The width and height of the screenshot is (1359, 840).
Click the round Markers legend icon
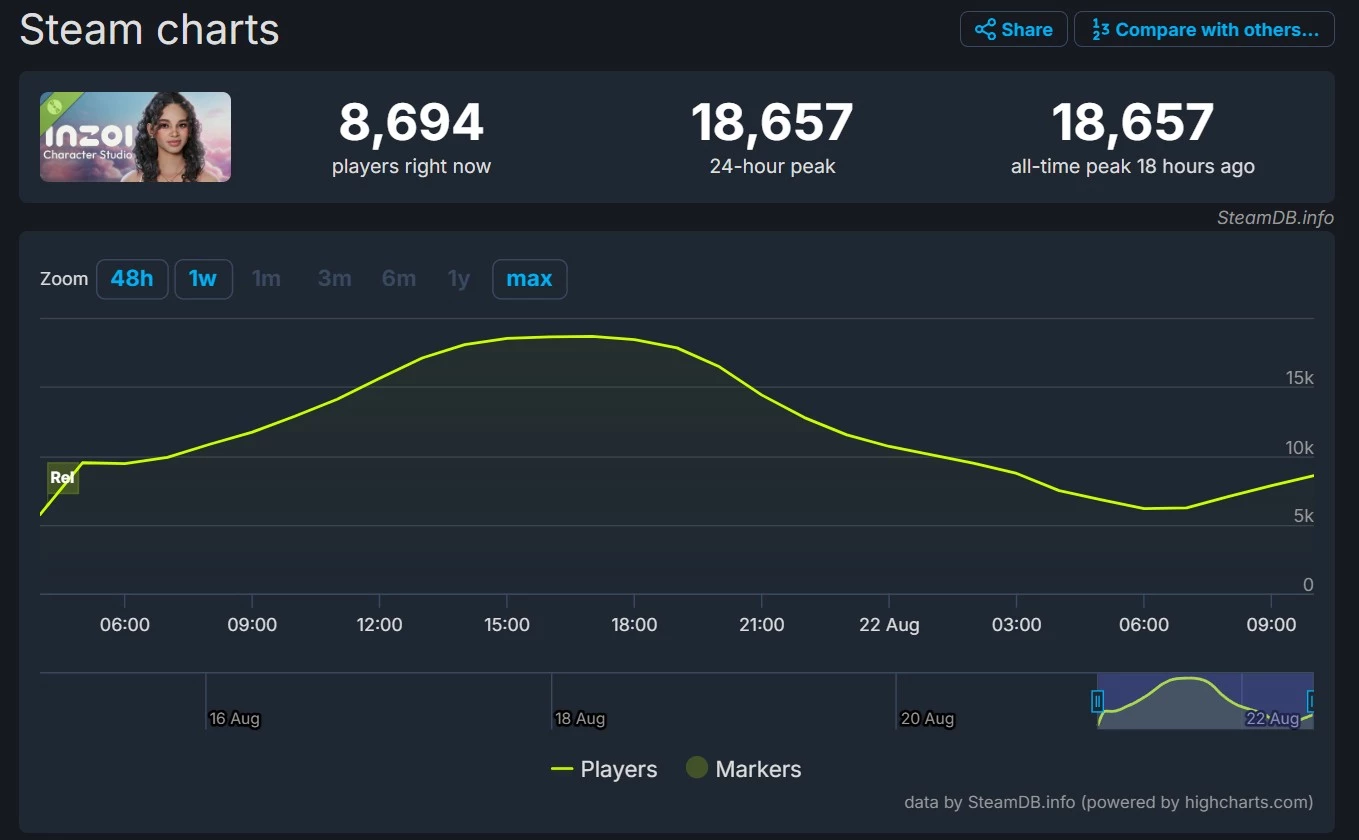coord(697,768)
